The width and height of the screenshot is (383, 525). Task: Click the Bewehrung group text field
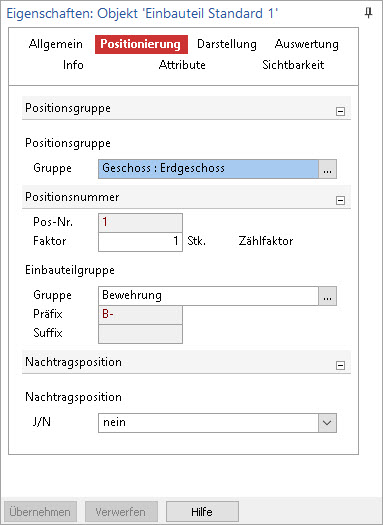point(208,296)
